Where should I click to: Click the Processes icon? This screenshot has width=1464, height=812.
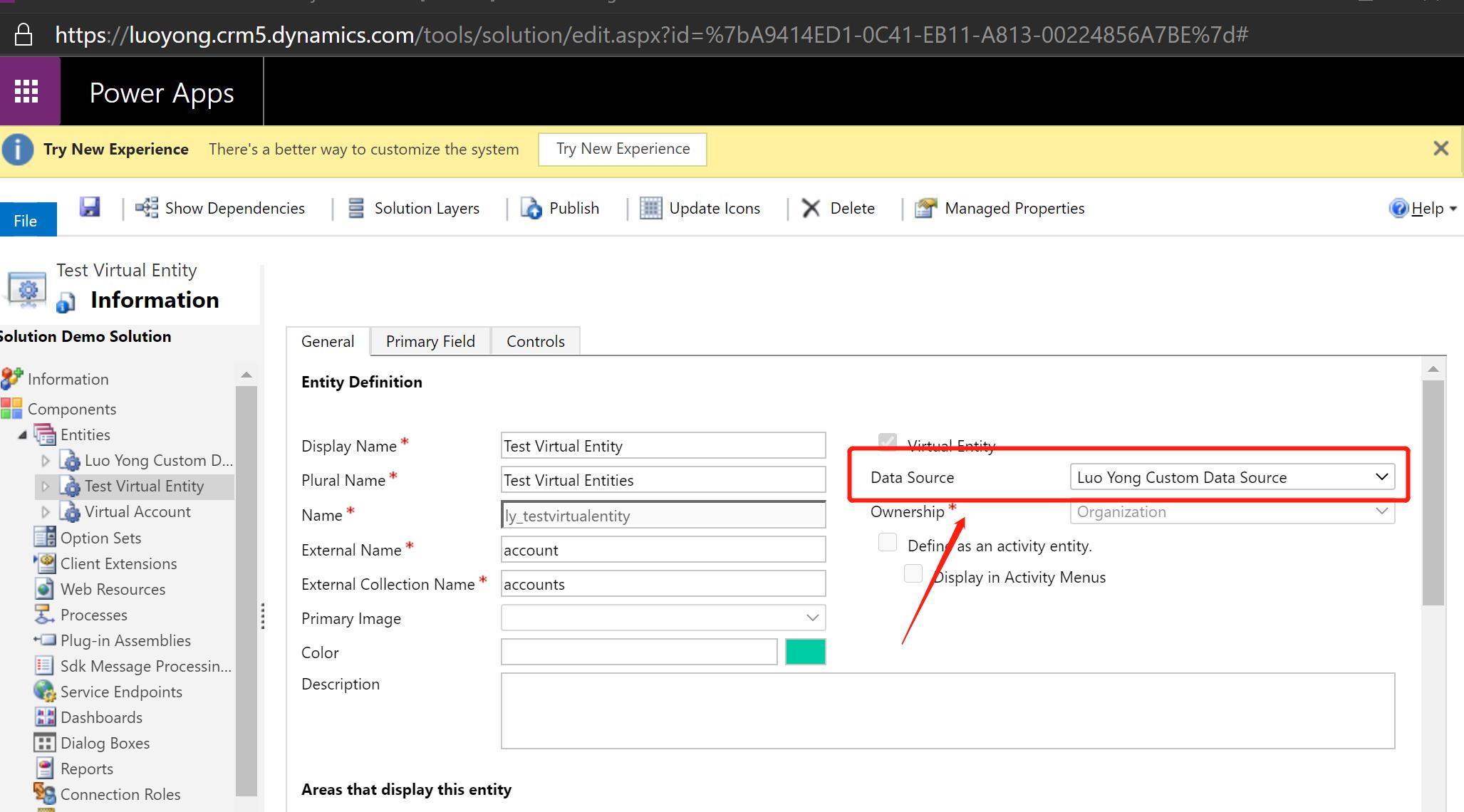tap(45, 614)
